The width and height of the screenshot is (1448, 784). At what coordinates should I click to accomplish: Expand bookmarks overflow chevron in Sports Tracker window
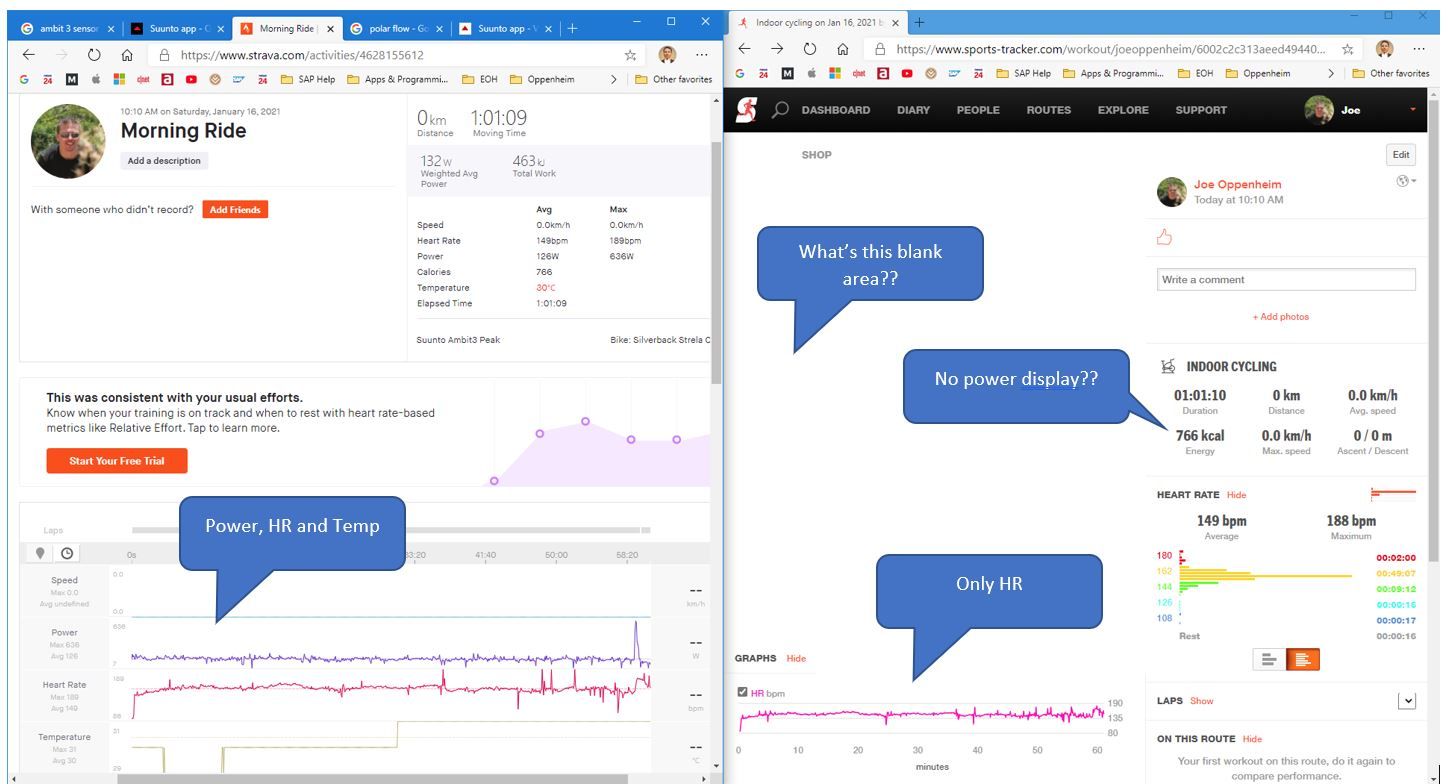(x=1331, y=73)
